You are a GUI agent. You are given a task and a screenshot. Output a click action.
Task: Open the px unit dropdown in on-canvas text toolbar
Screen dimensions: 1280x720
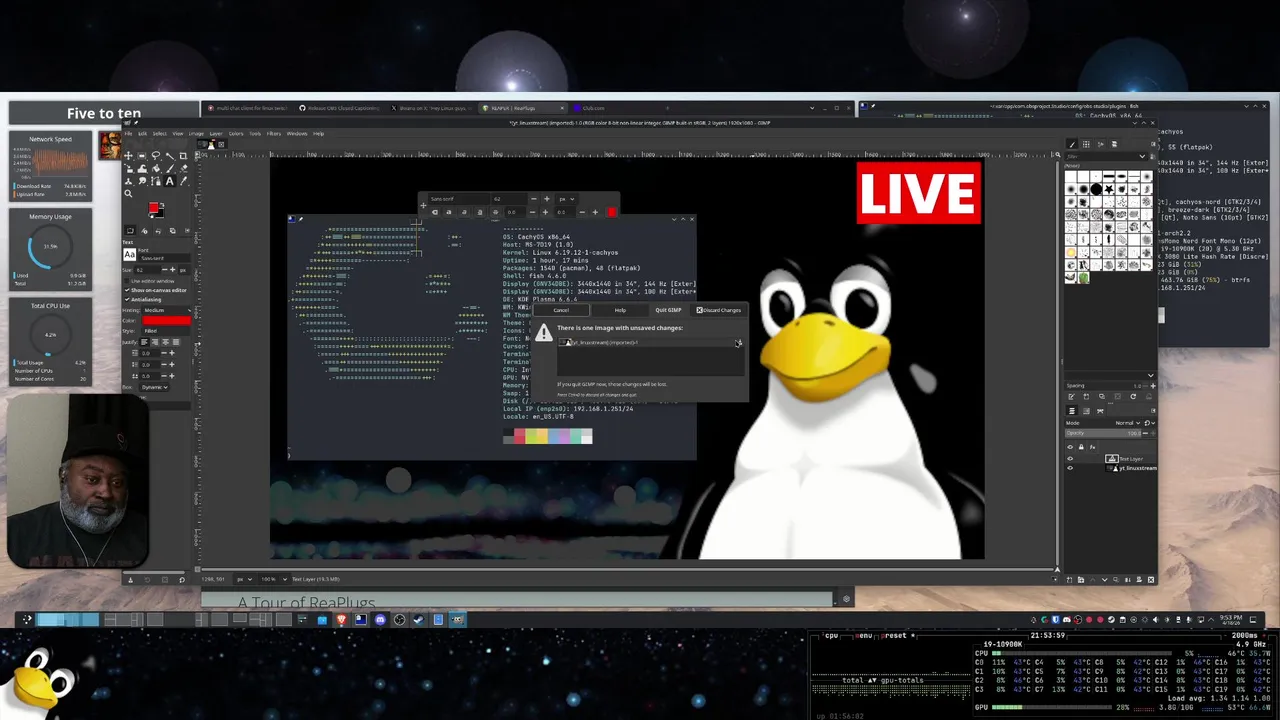pyautogui.click(x=567, y=199)
